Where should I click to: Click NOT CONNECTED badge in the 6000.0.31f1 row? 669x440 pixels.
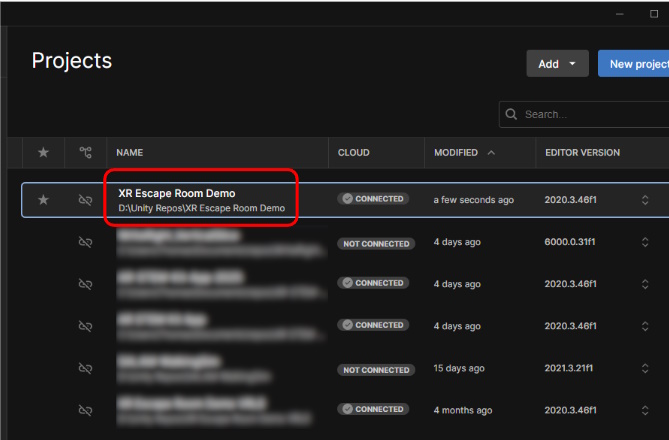coord(376,244)
